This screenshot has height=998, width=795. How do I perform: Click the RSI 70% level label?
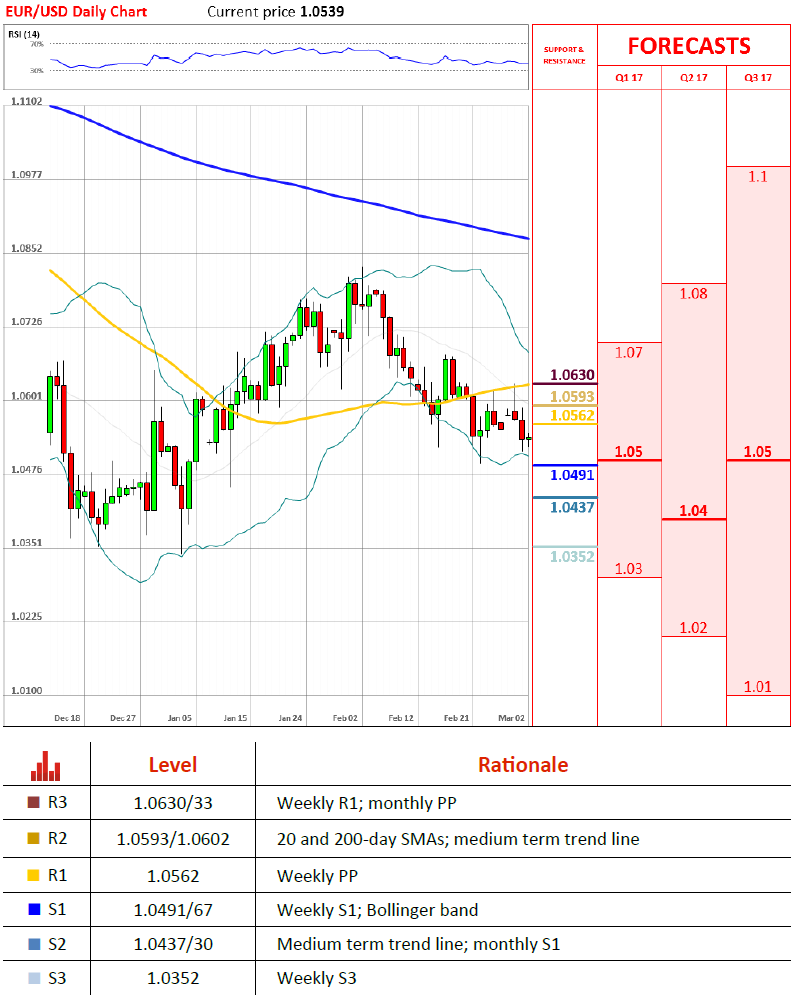coord(37,44)
